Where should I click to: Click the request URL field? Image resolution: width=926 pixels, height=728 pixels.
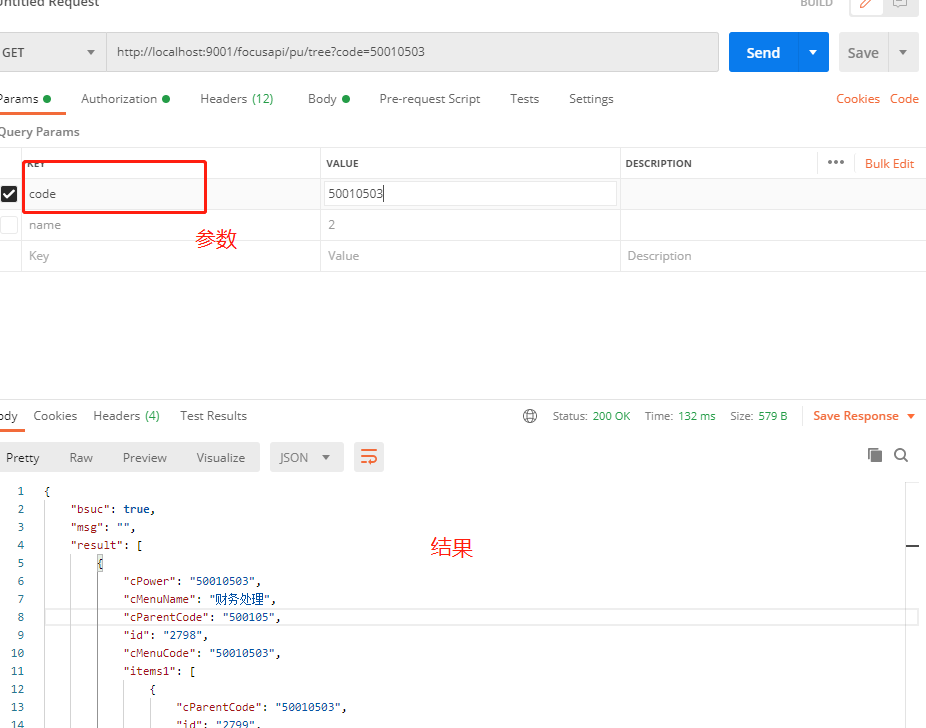pyautogui.click(x=412, y=52)
